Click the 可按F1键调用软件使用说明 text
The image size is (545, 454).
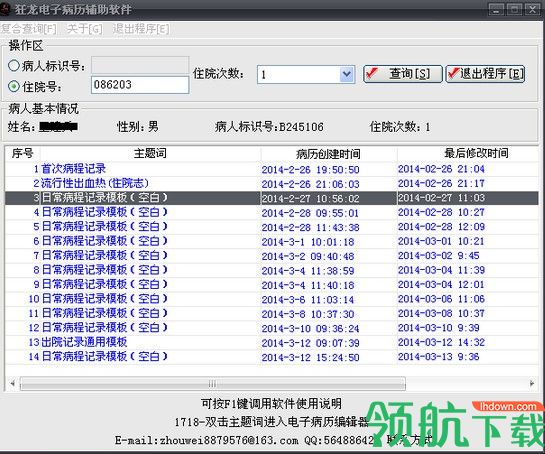271,404
